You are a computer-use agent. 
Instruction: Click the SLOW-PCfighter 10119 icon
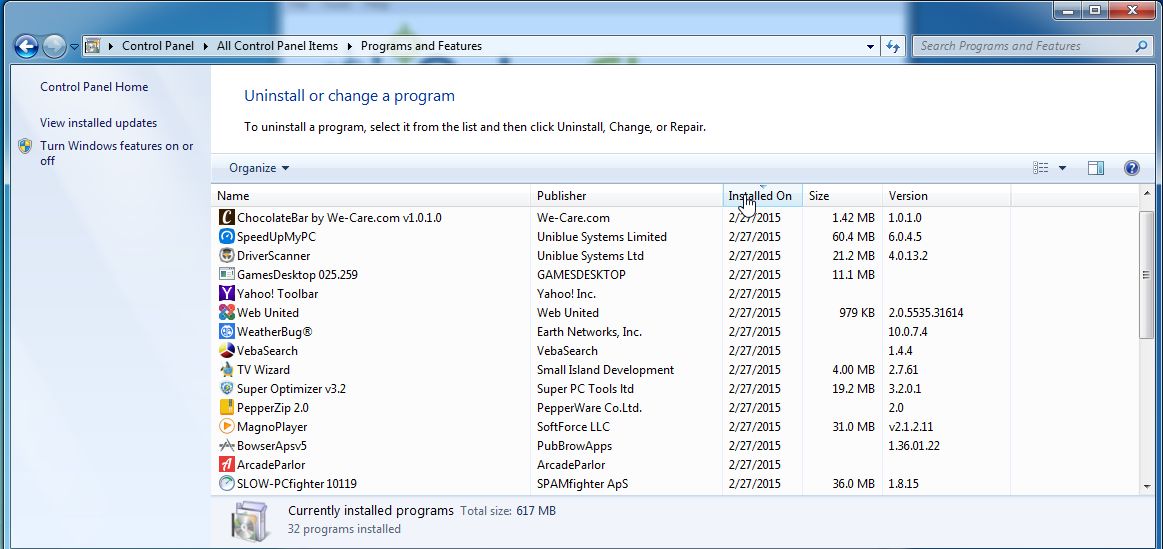pyautogui.click(x=227, y=484)
